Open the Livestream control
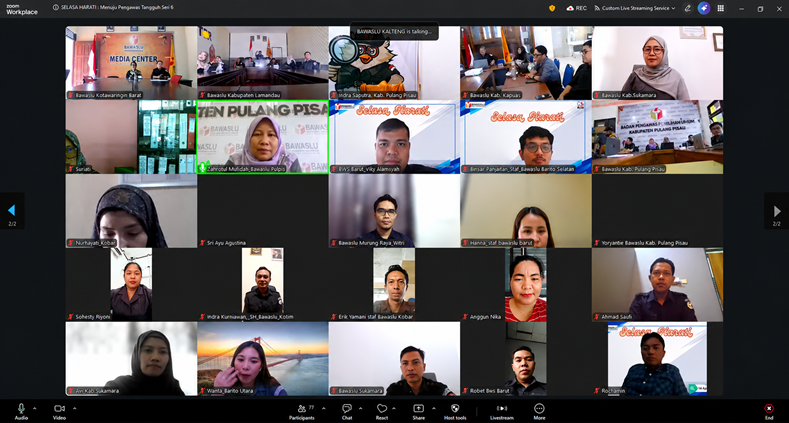The height and width of the screenshot is (423, 789). pyautogui.click(x=502, y=411)
